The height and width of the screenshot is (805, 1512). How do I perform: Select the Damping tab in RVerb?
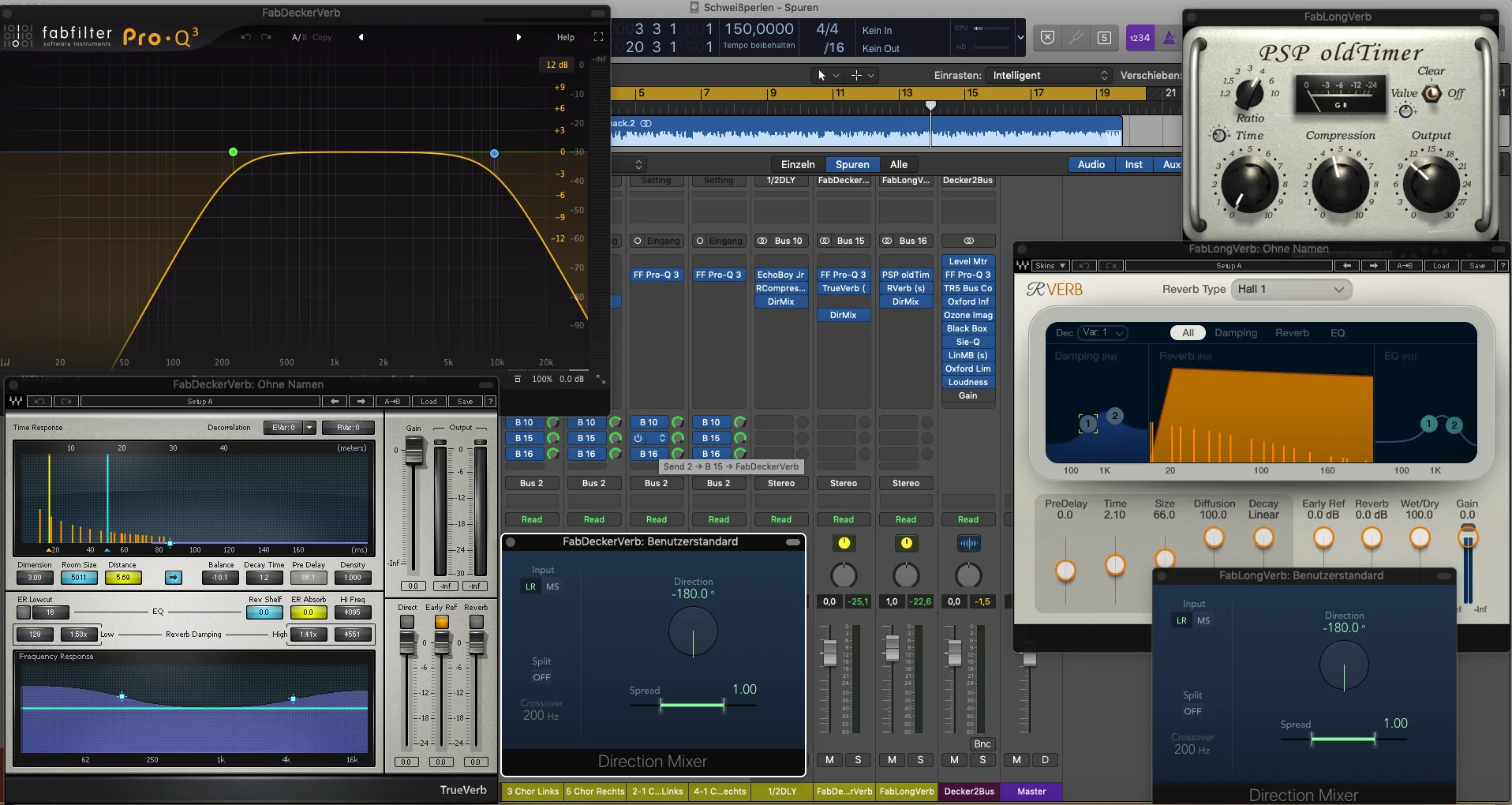[x=1236, y=333]
